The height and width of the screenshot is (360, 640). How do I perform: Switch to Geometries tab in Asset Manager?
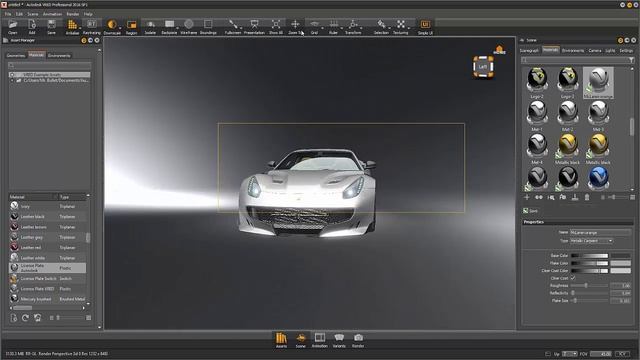tap(16, 56)
